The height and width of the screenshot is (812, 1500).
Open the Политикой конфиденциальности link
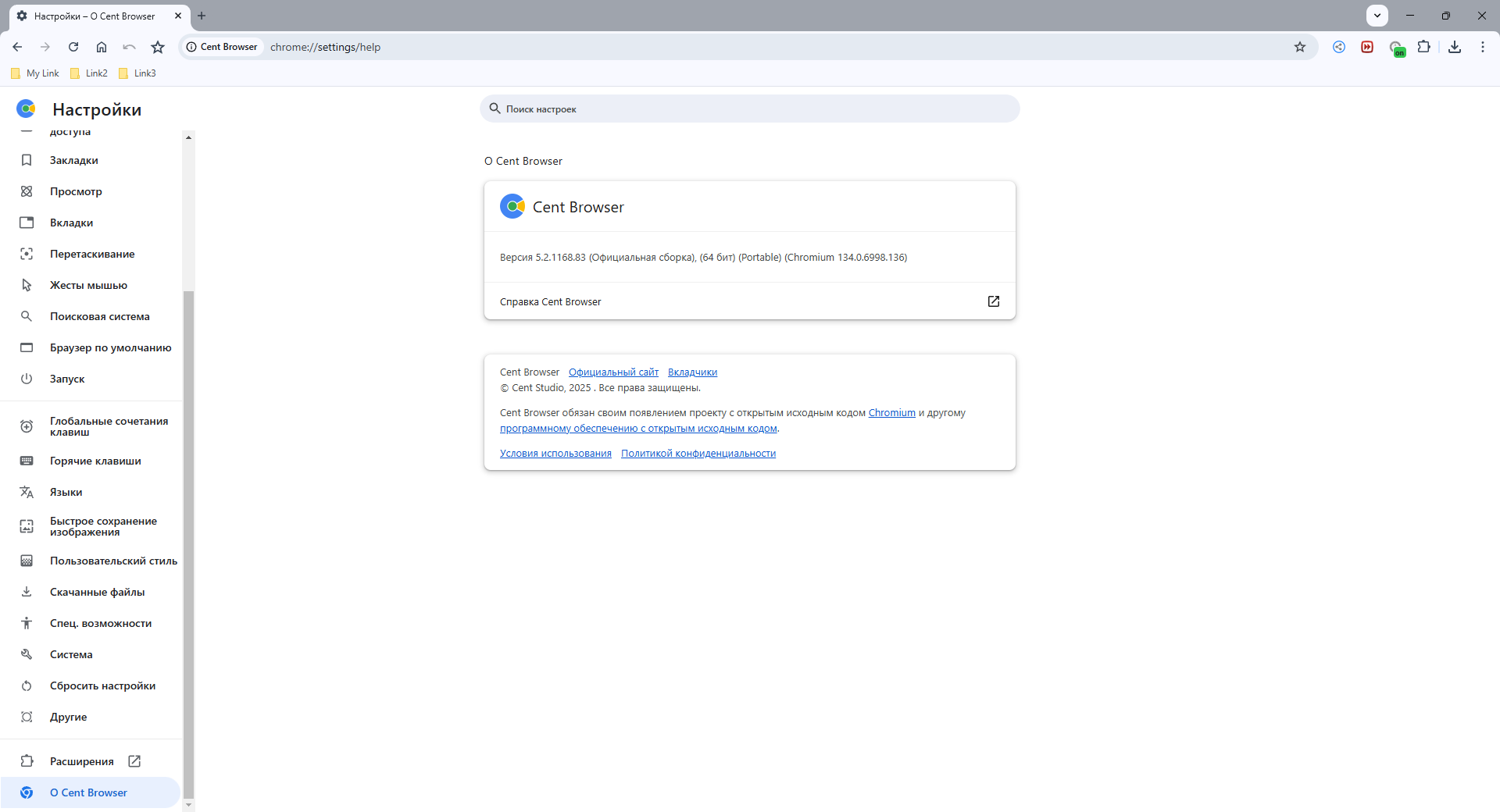pyautogui.click(x=698, y=454)
